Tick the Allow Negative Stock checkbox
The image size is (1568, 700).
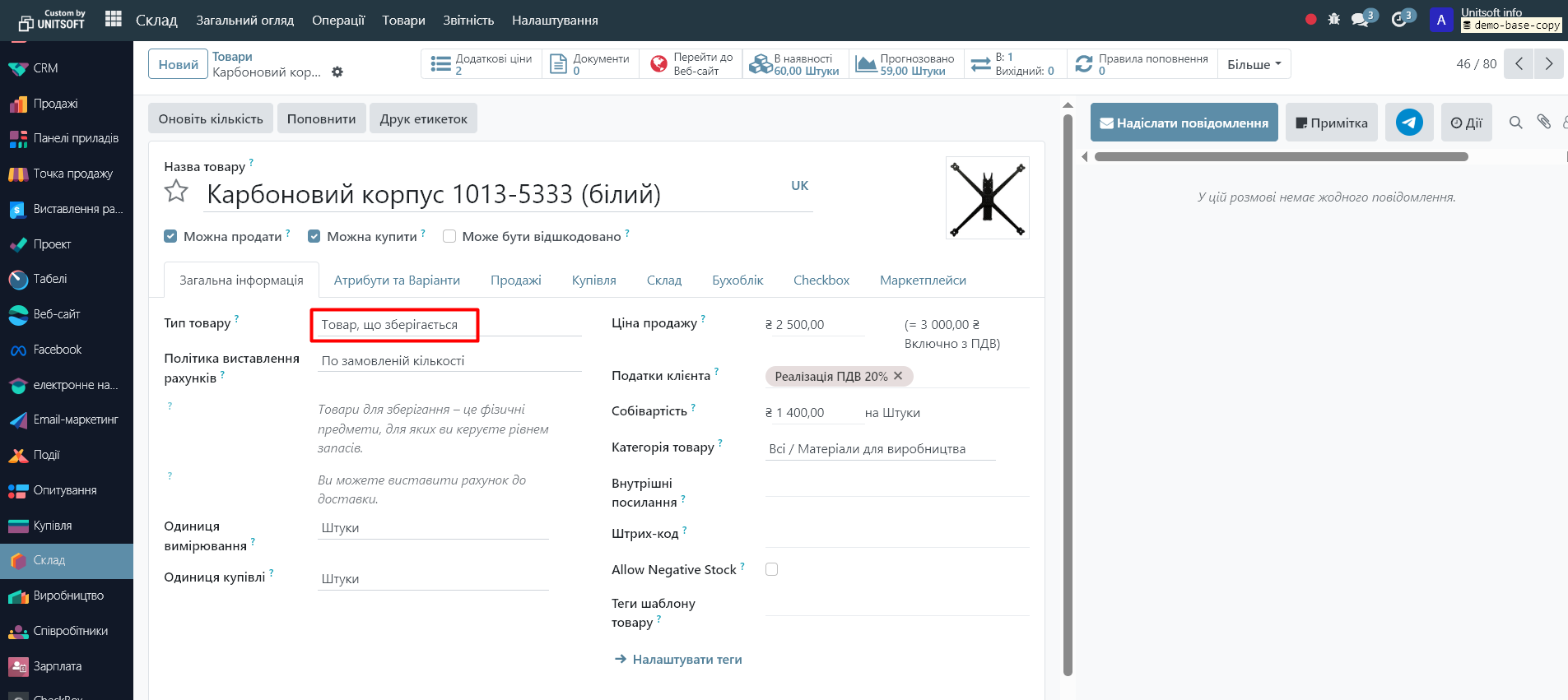[771, 569]
